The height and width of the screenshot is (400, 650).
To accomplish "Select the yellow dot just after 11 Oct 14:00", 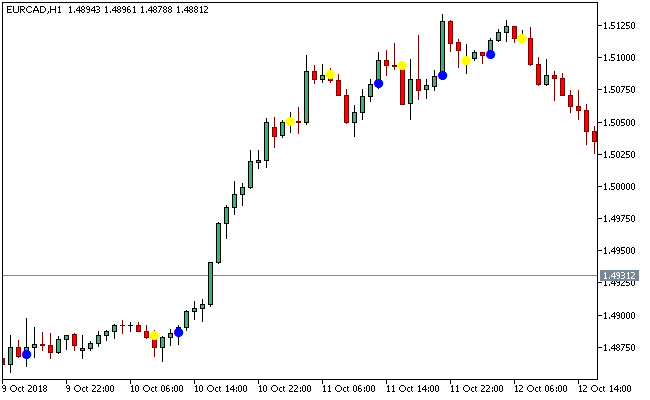I will (x=402, y=66).
